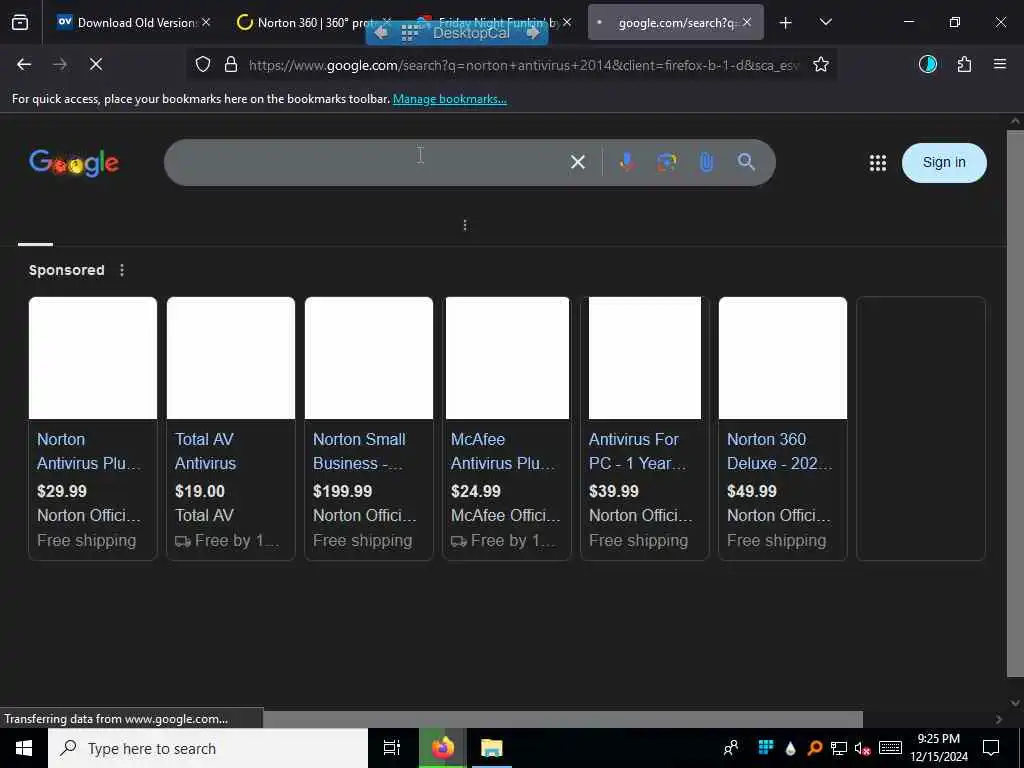This screenshot has height=768, width=1024.
Task: Go back to the previous page
Action: pyautogui.click(x=24, y=64)
